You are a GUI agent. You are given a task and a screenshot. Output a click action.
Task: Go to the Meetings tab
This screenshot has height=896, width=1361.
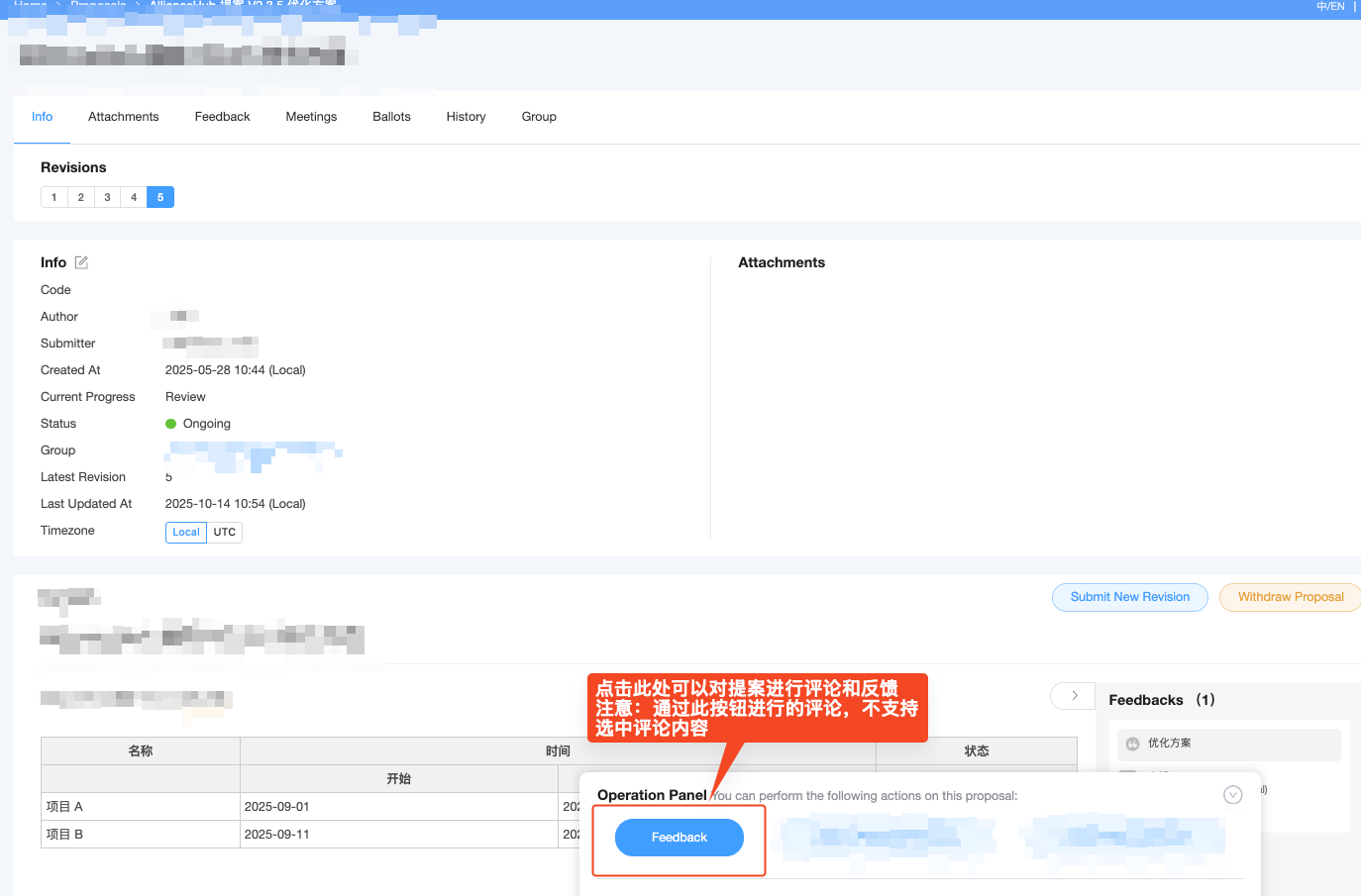(x=311, y=117)
